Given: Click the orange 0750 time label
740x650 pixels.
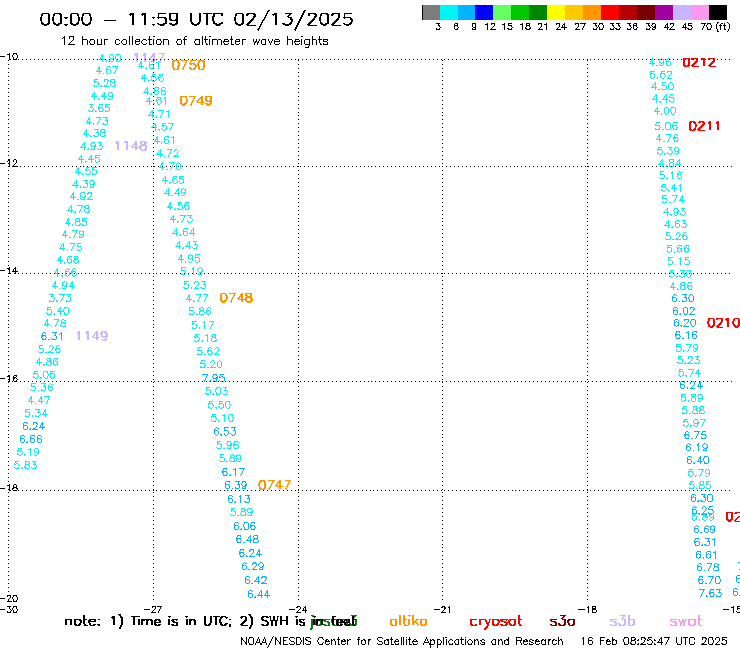Looking at the screenshot, I should [188, 65].
